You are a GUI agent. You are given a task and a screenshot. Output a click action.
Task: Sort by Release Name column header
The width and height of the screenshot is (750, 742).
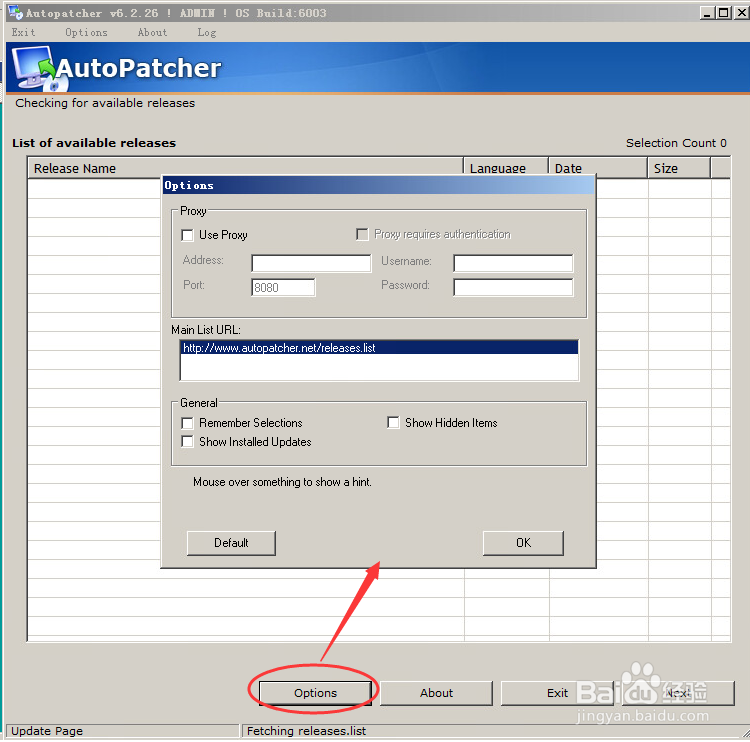click(x=245, y=168)
